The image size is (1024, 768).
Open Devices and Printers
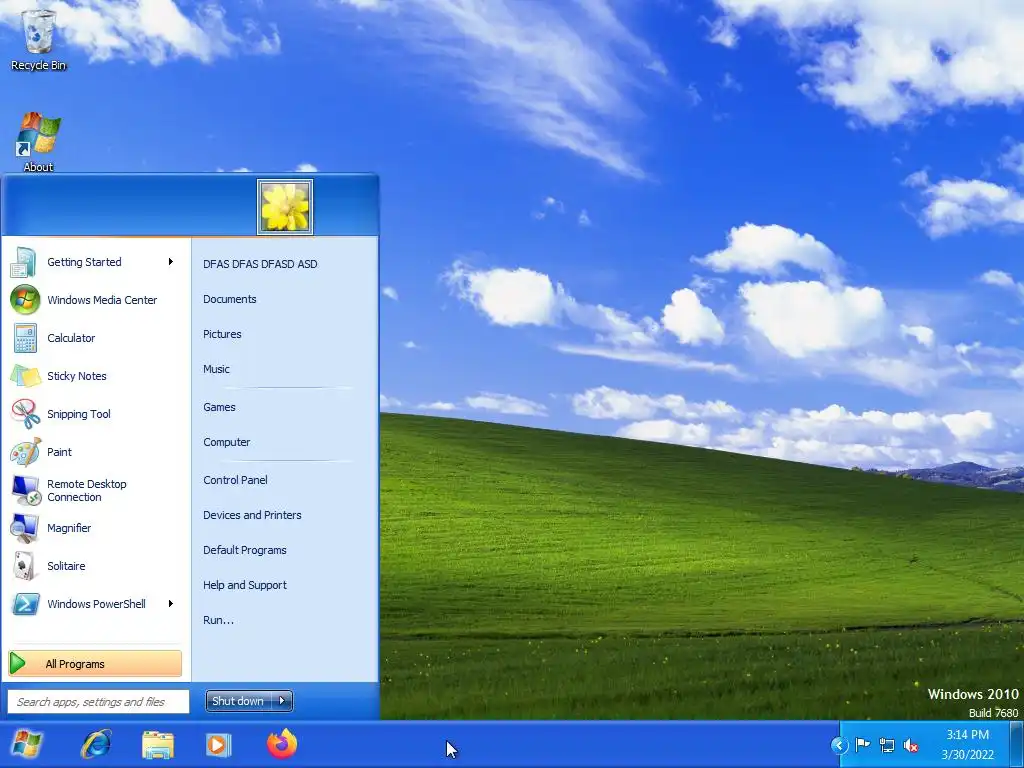pos(252,515)
